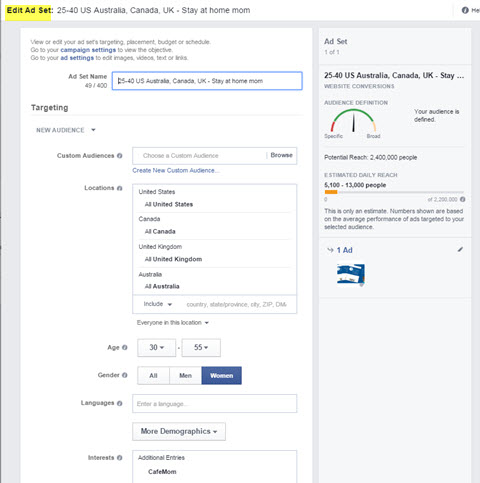Viewport: 480px width, 483px height.
Task: Open the campaign settings link
Action: 88,50
